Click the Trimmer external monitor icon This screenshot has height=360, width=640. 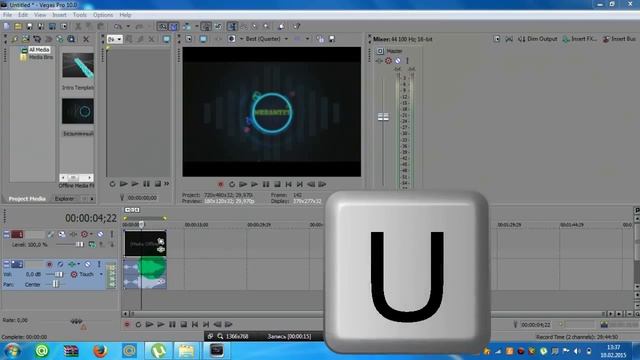167,39
